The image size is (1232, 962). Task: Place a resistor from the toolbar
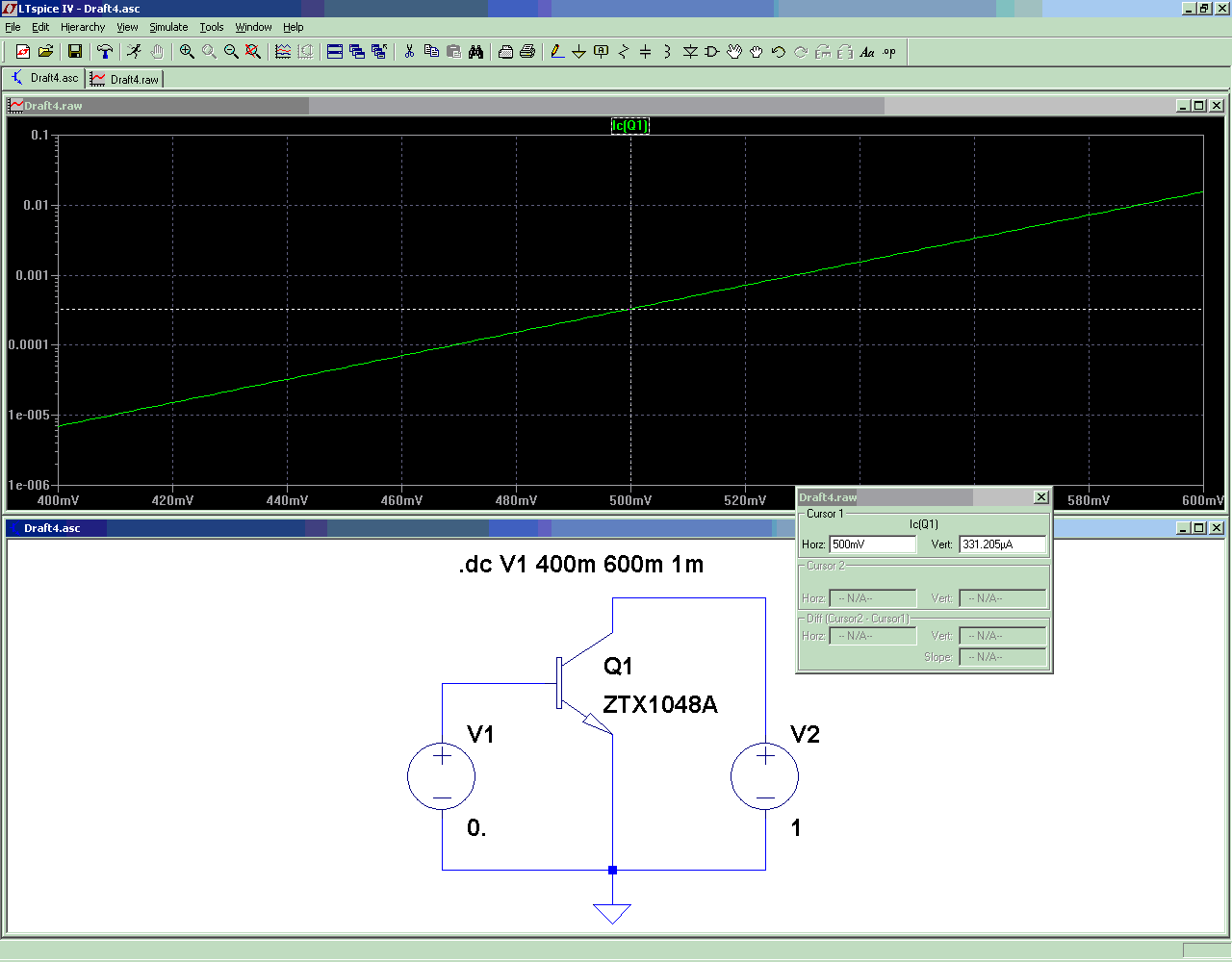coord(624,52)
